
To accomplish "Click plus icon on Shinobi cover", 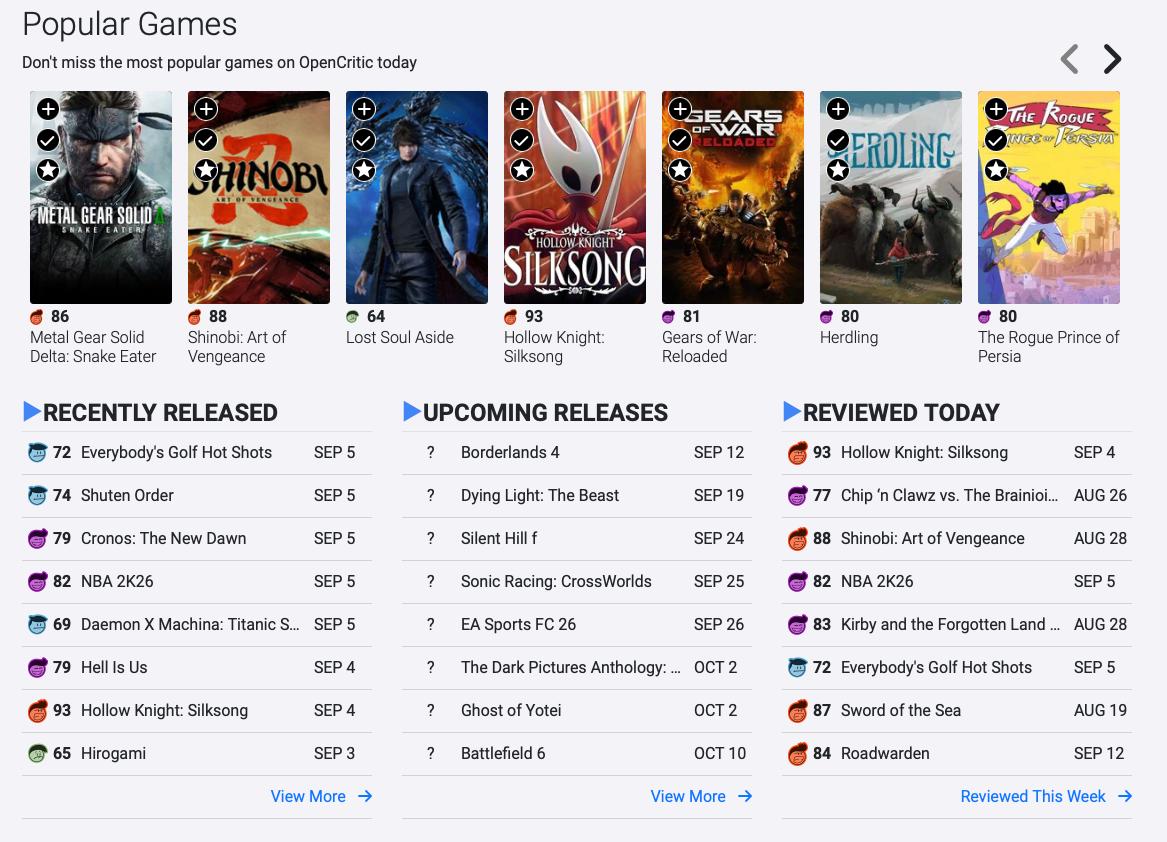I will tap(206, 109).
